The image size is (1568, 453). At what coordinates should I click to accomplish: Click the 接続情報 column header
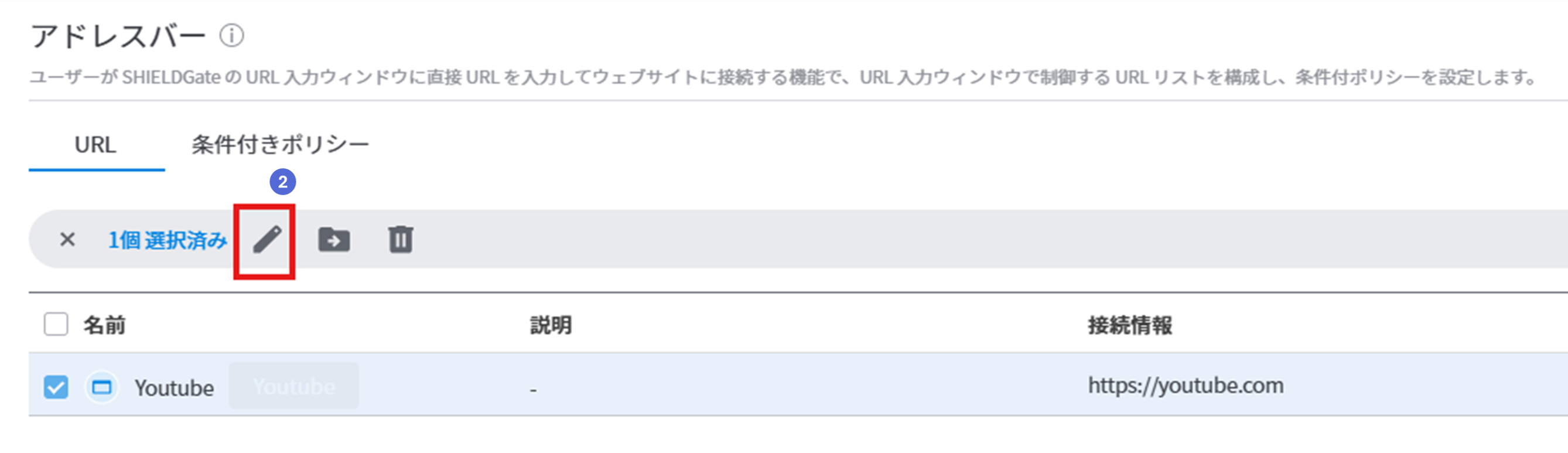[x=1130, y=325]
